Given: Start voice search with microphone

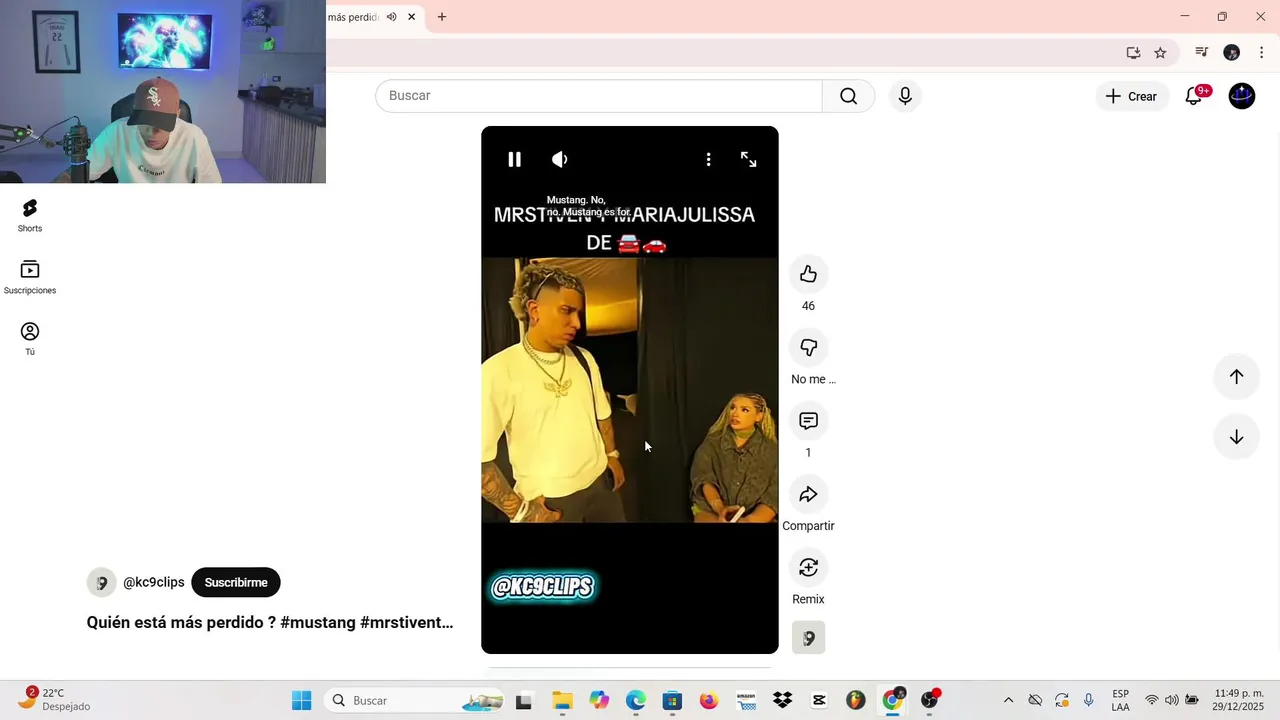Looking at the screenshot, I should coord(905,96).
